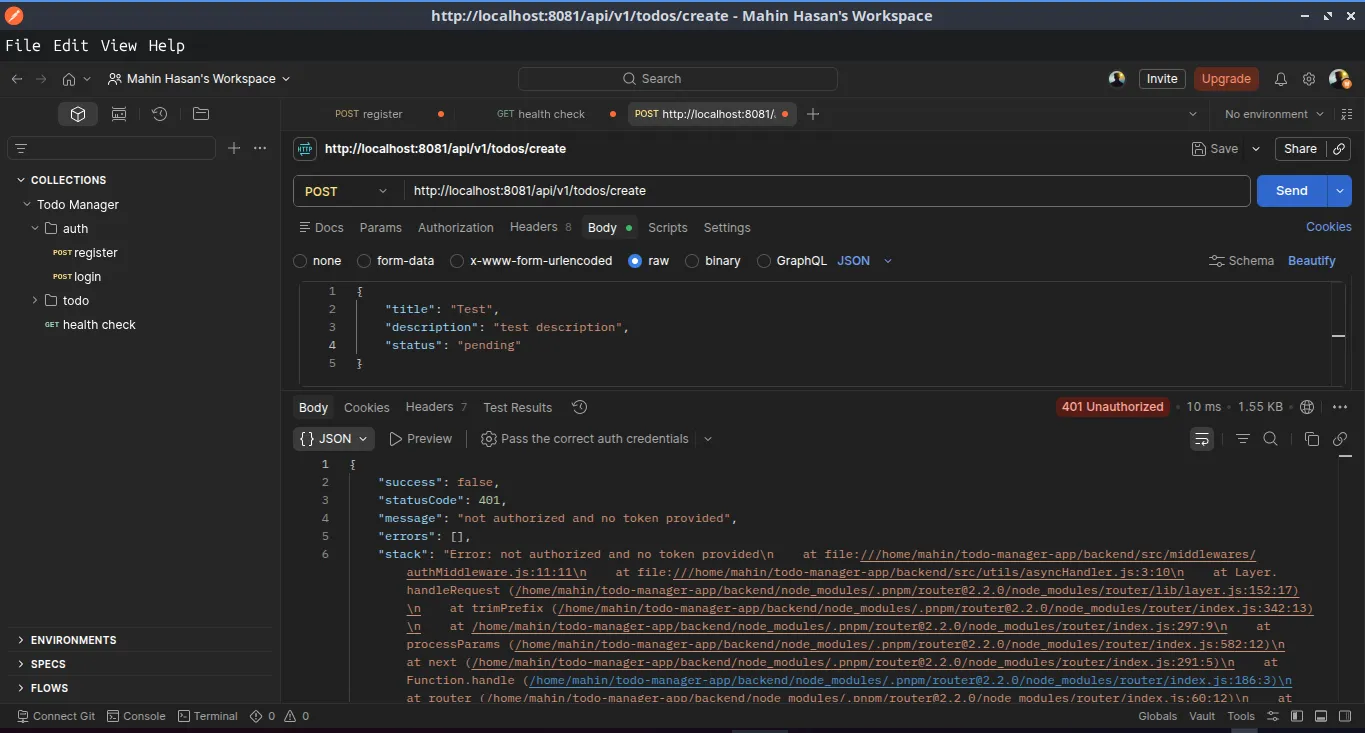
Task: Click the Beautify link
Action: pos(1312,261)
